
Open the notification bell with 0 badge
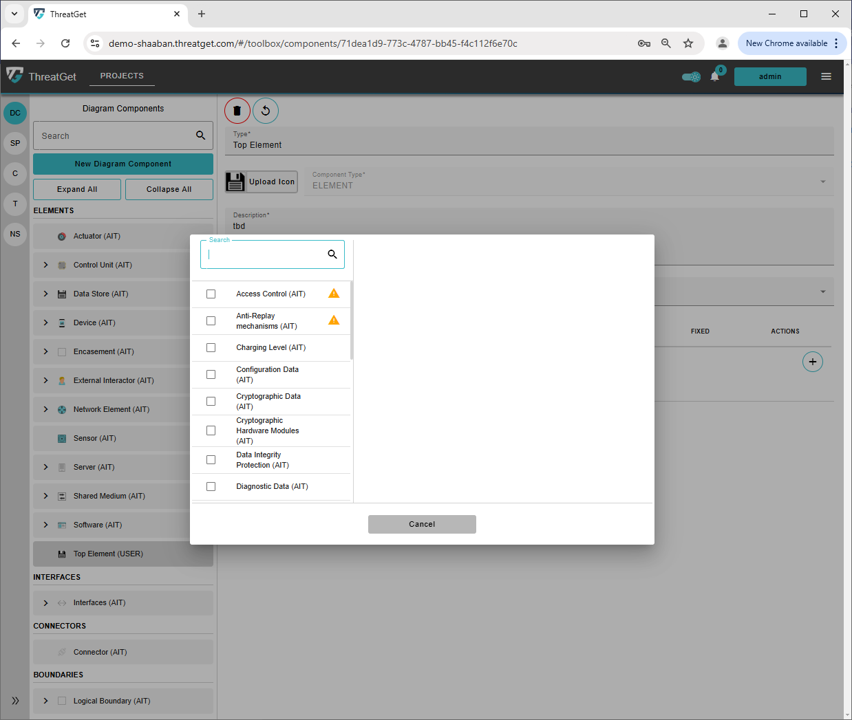click(718, 75)
